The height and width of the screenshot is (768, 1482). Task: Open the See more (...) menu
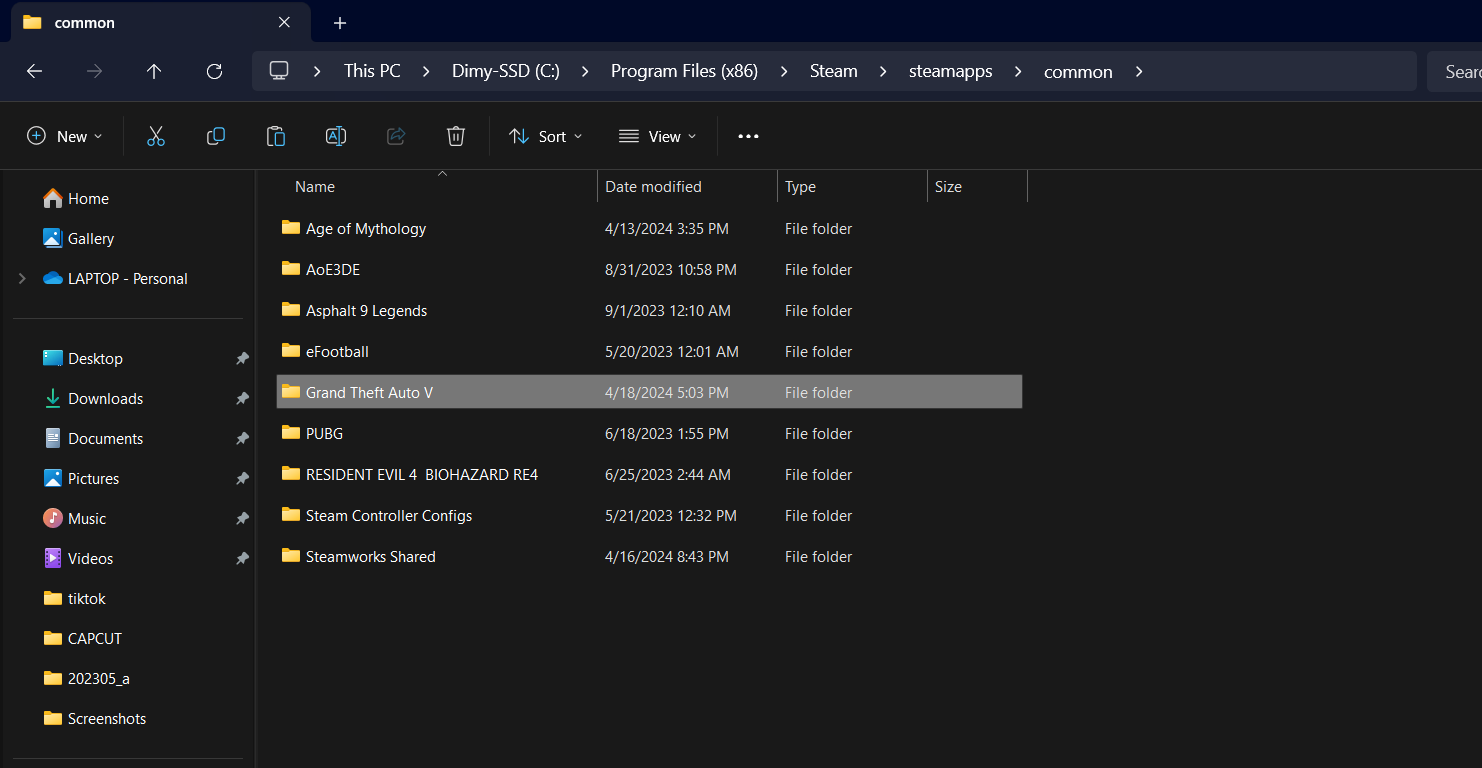click(747, 135)
